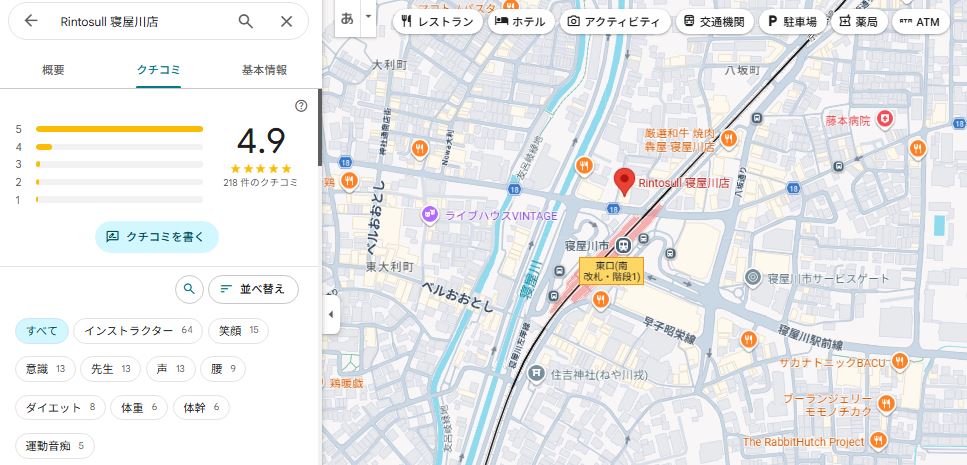Click the magnifier search icon in search box
The height and width of the screenshot is (465, 967).
point(246,21)
